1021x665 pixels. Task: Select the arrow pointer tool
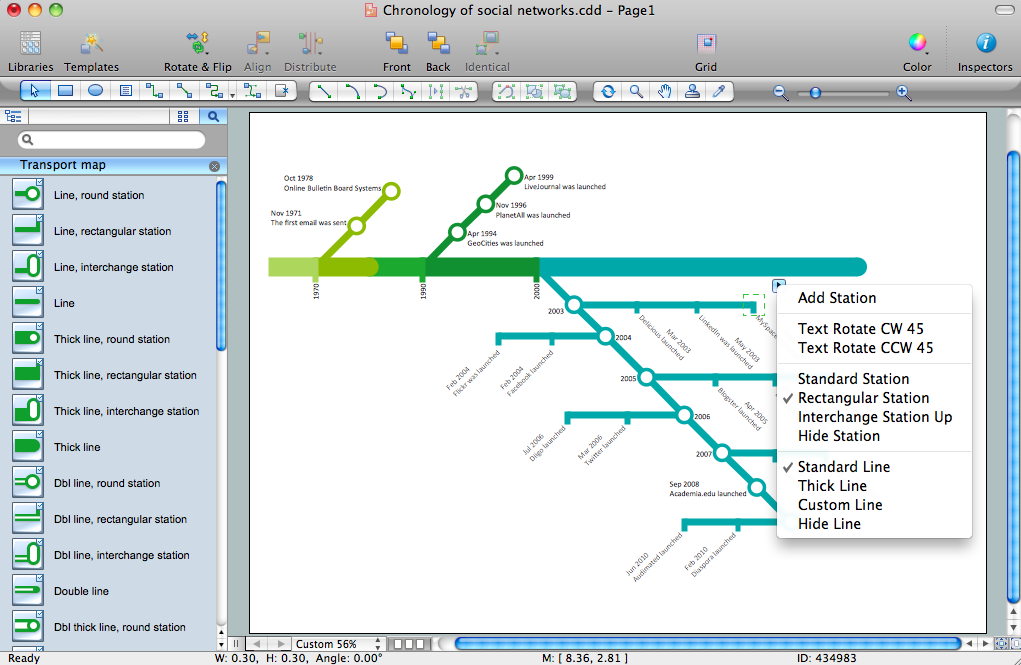pos(35,91)
